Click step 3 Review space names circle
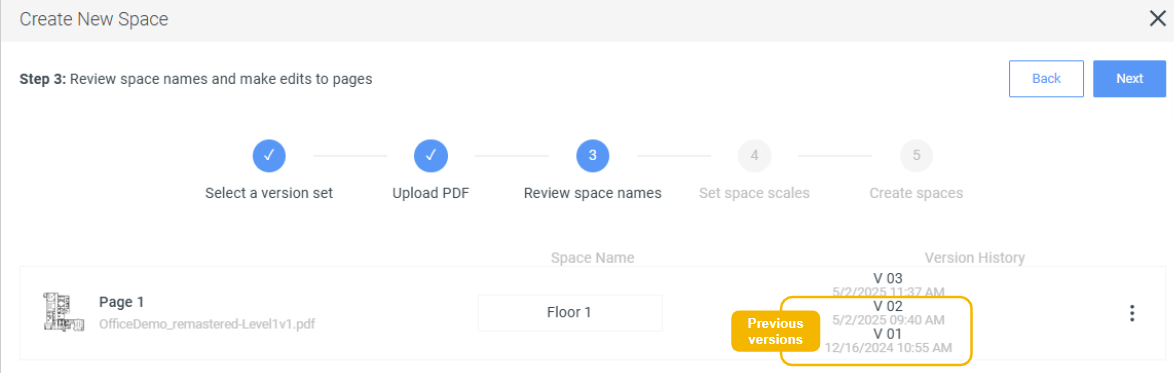This screenshot has height=373, width=1174. coord(592,156)
